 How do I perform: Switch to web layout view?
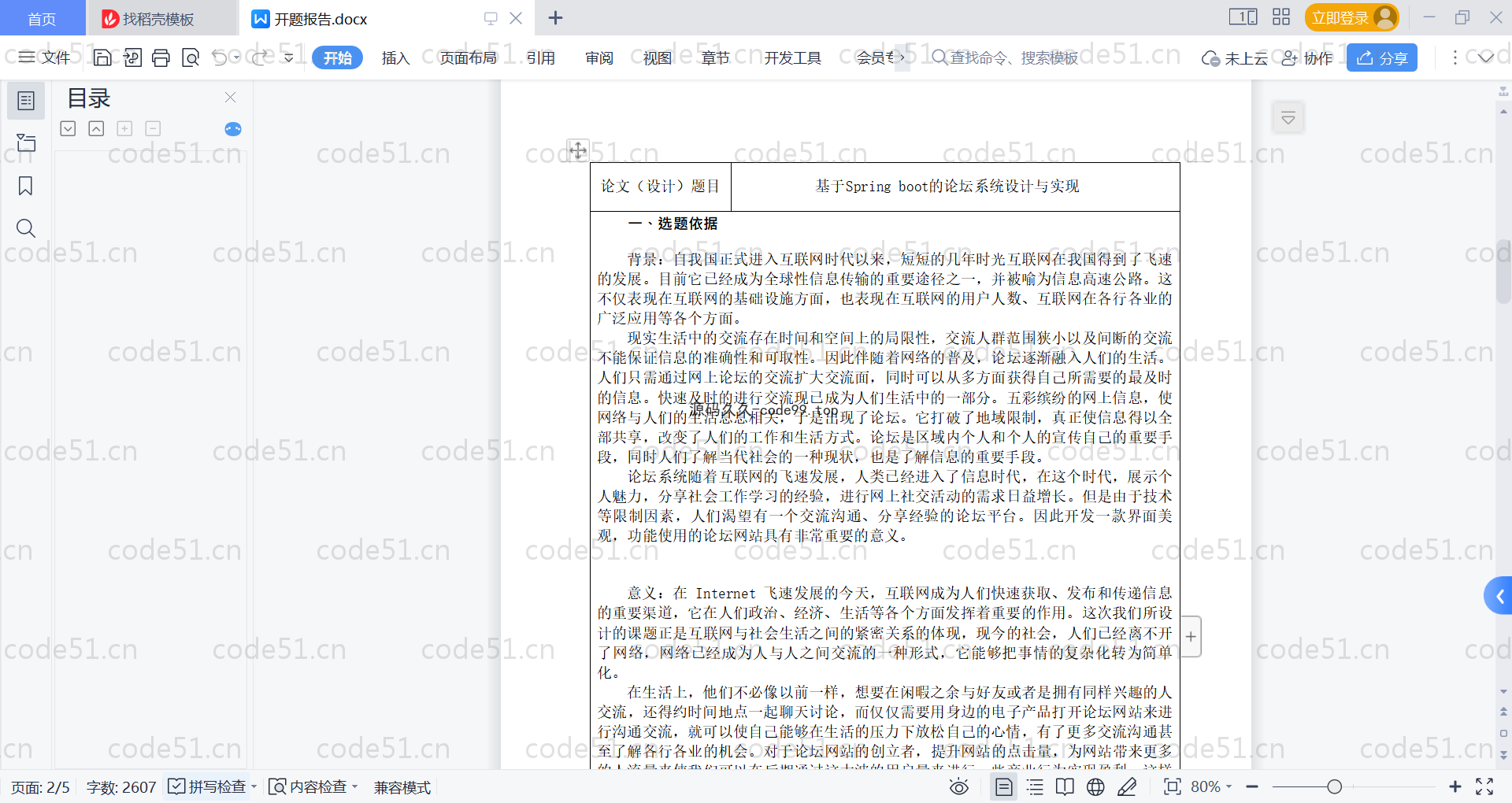click(x=1095, y=786)
